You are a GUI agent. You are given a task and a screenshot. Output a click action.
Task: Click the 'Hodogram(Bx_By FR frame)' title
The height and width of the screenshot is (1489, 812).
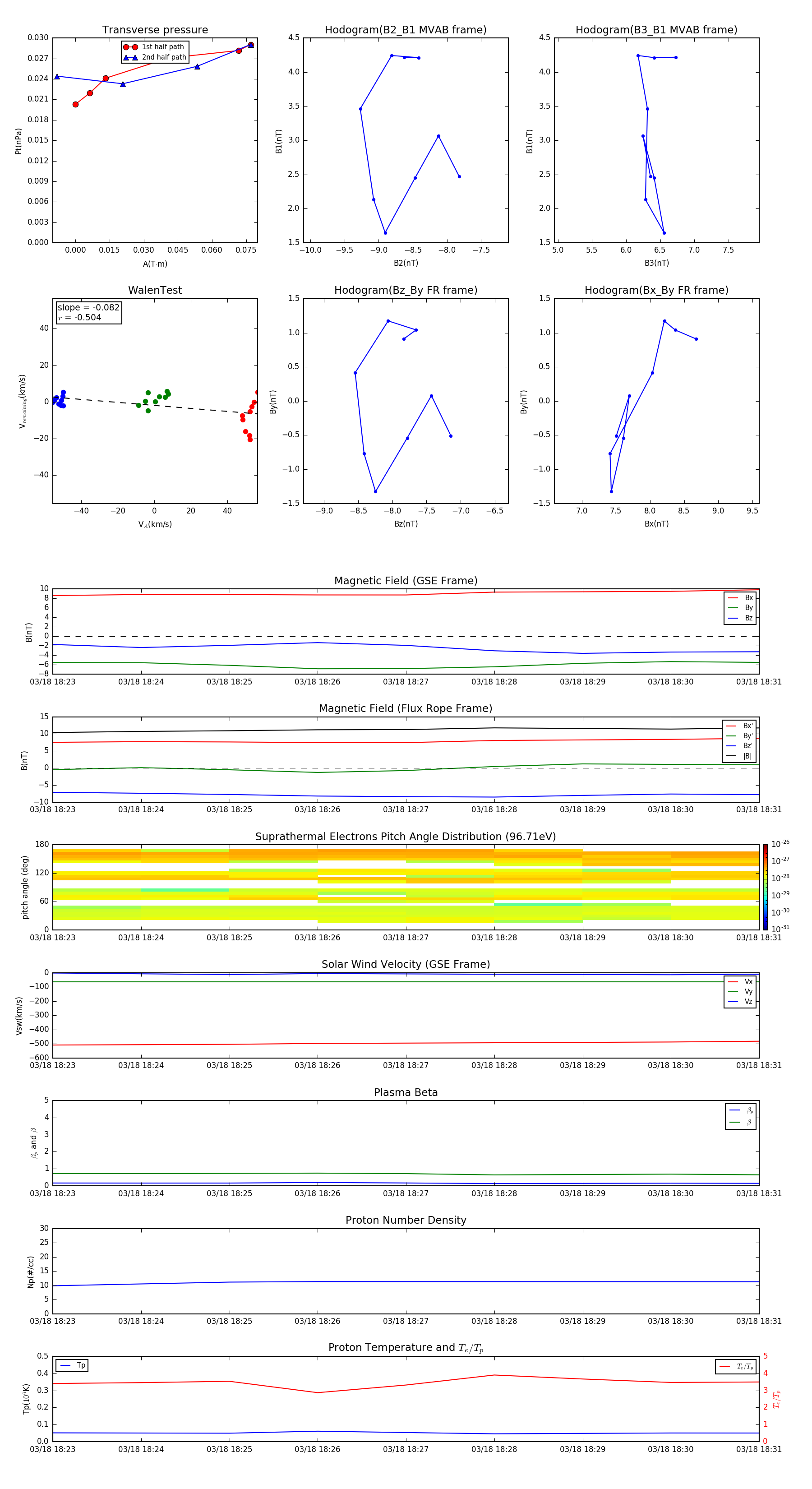[x=656, y=290]
